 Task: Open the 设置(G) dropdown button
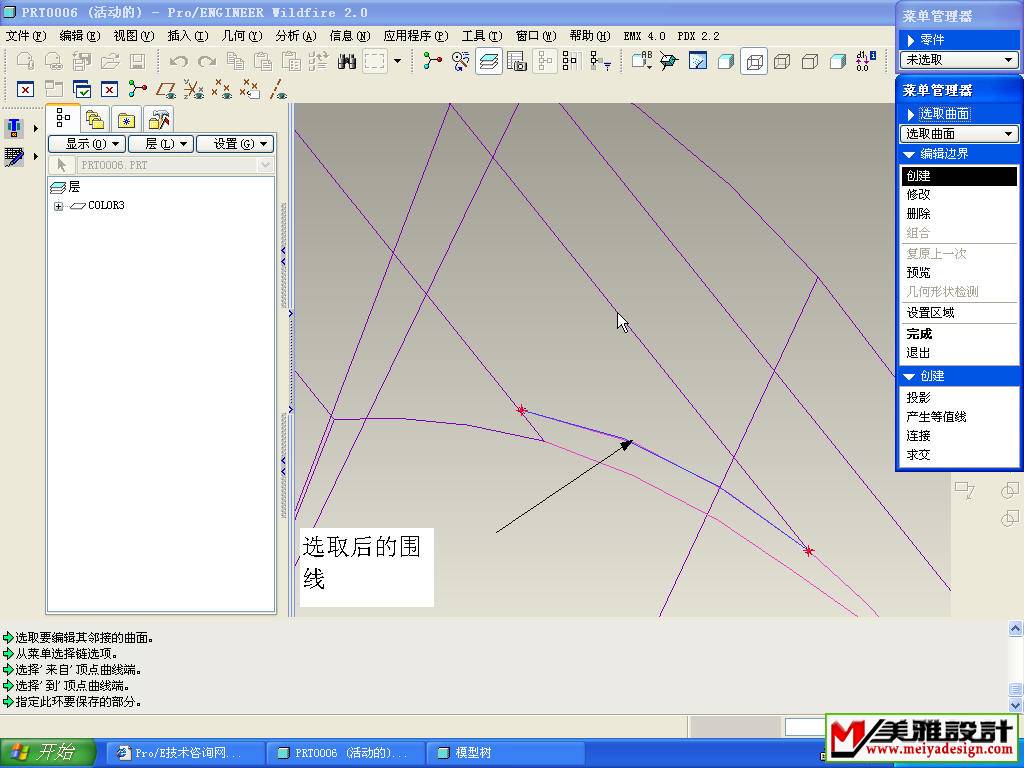click(235, 144)
